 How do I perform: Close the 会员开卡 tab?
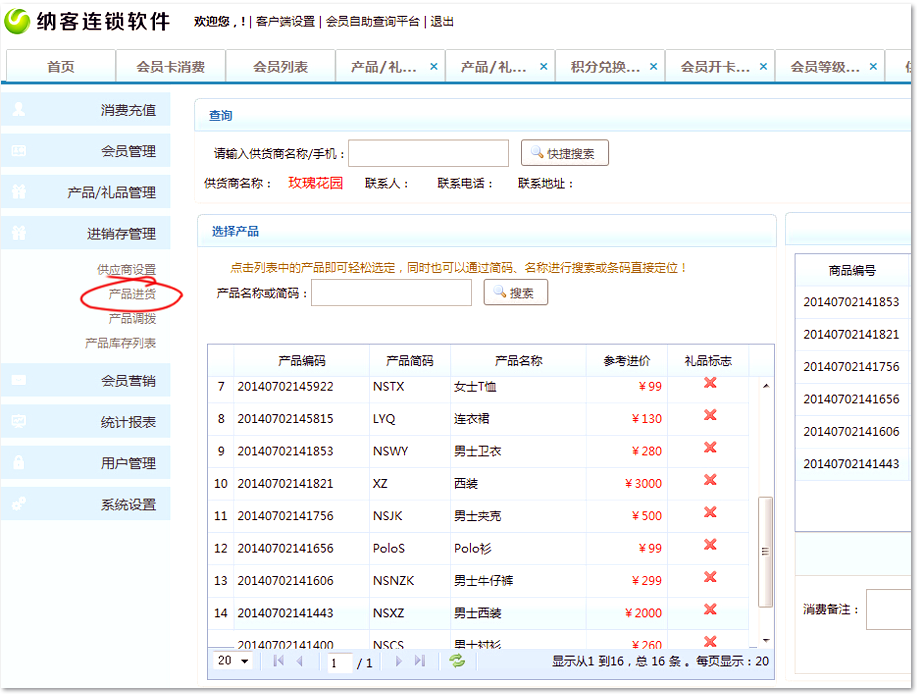[x=764, y=66]
